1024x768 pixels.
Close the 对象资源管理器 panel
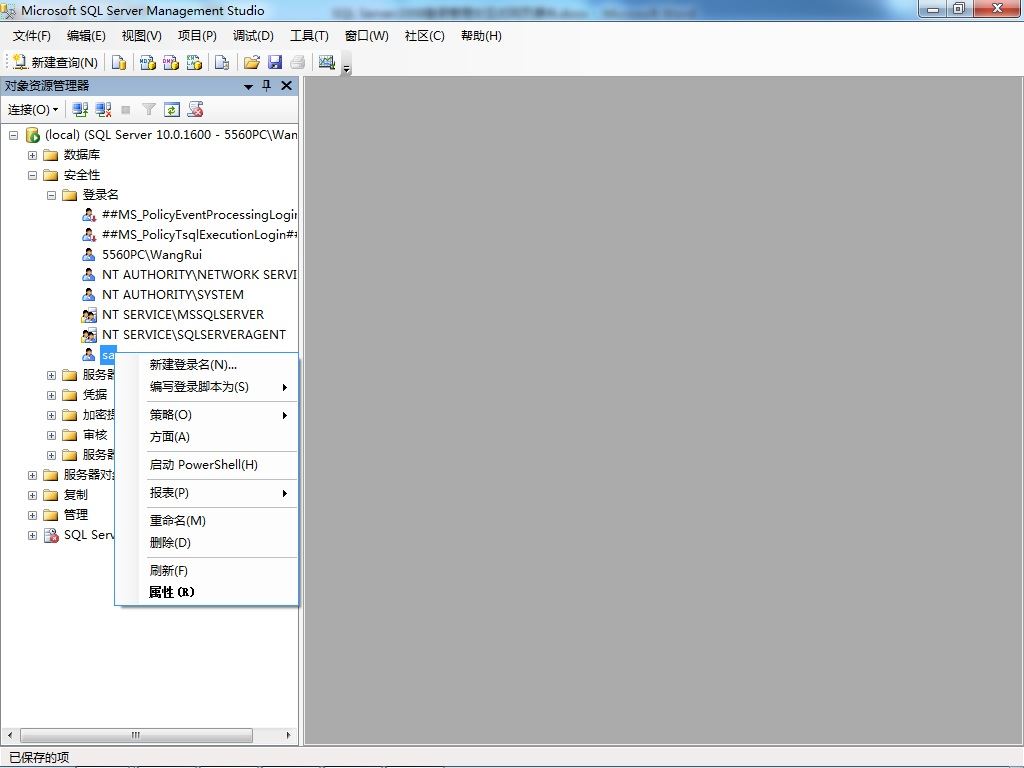pyautogui.click(x=286, y=86)
